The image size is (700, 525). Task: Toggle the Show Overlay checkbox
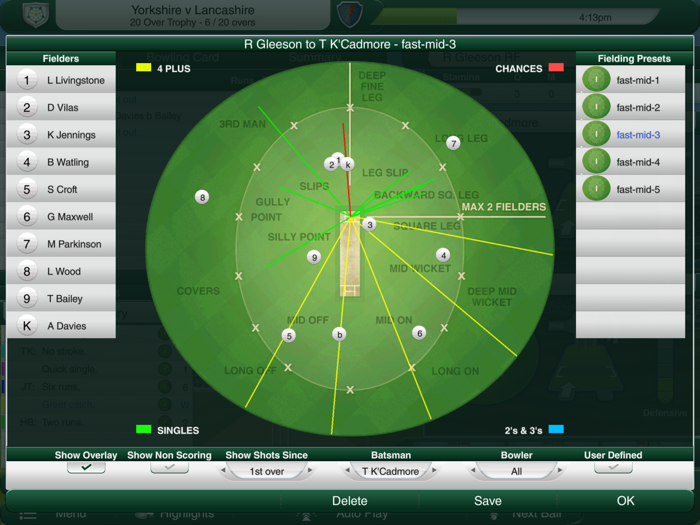coord(86,467)
